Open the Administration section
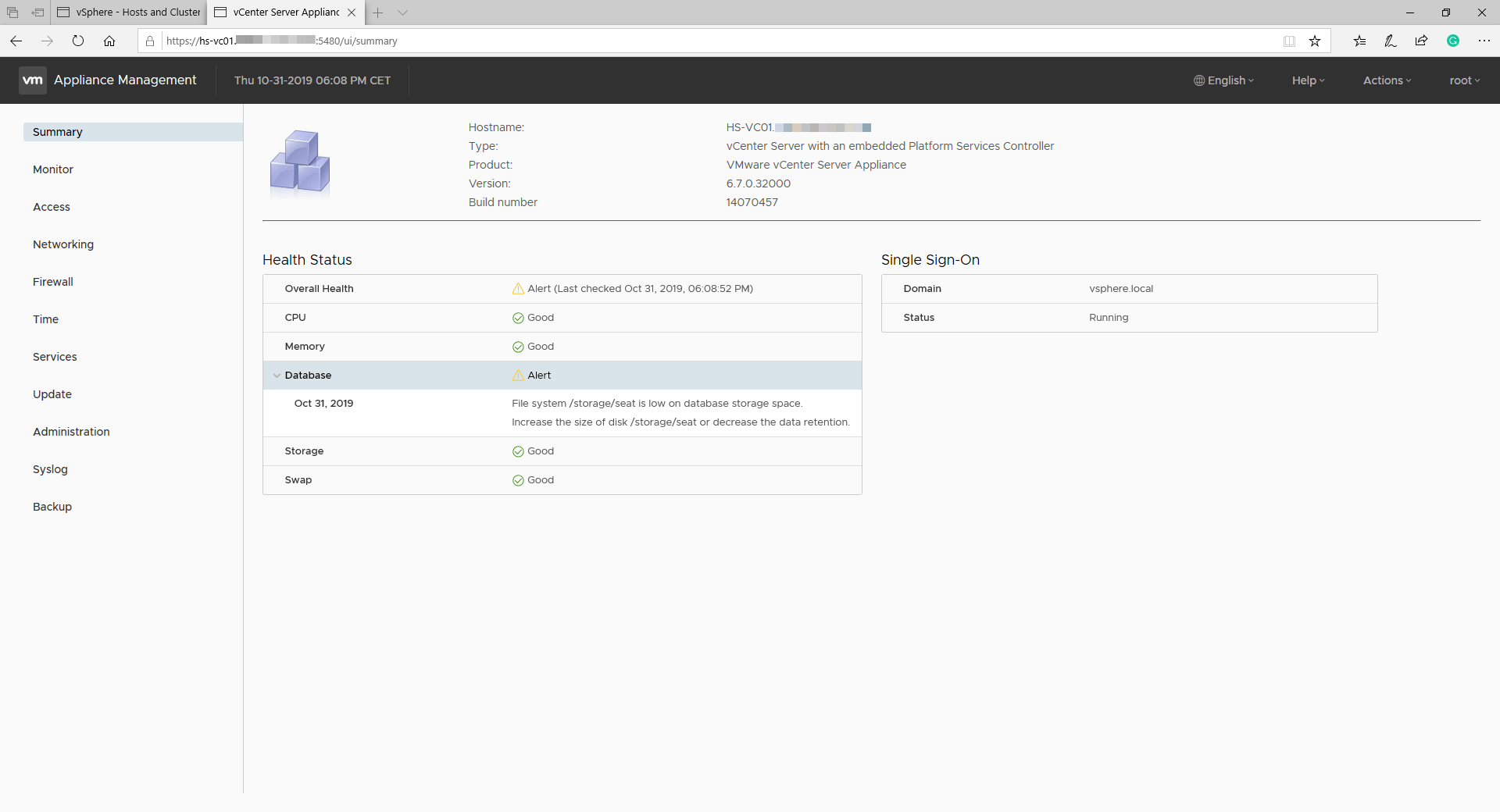The width and height of the screenshot is (1500, 812). coord(71,432)
